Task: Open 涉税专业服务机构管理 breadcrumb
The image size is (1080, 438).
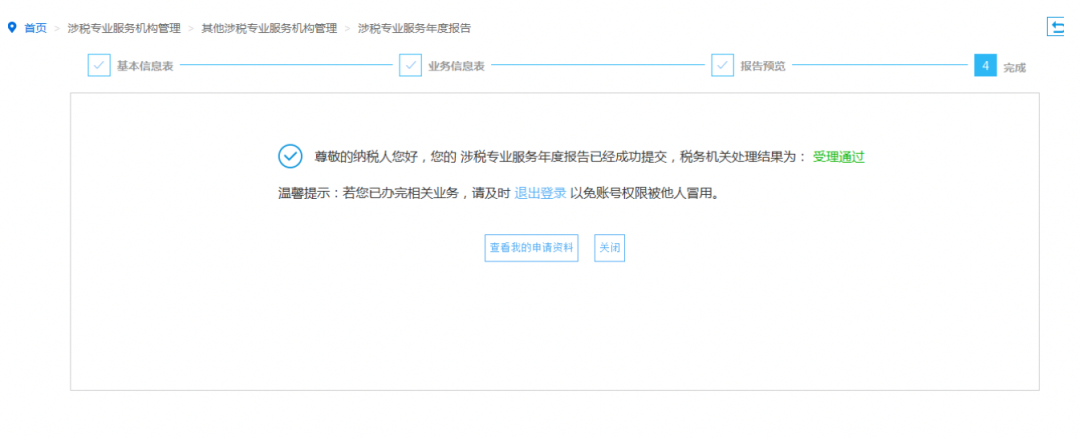Action: click(124, 28)
